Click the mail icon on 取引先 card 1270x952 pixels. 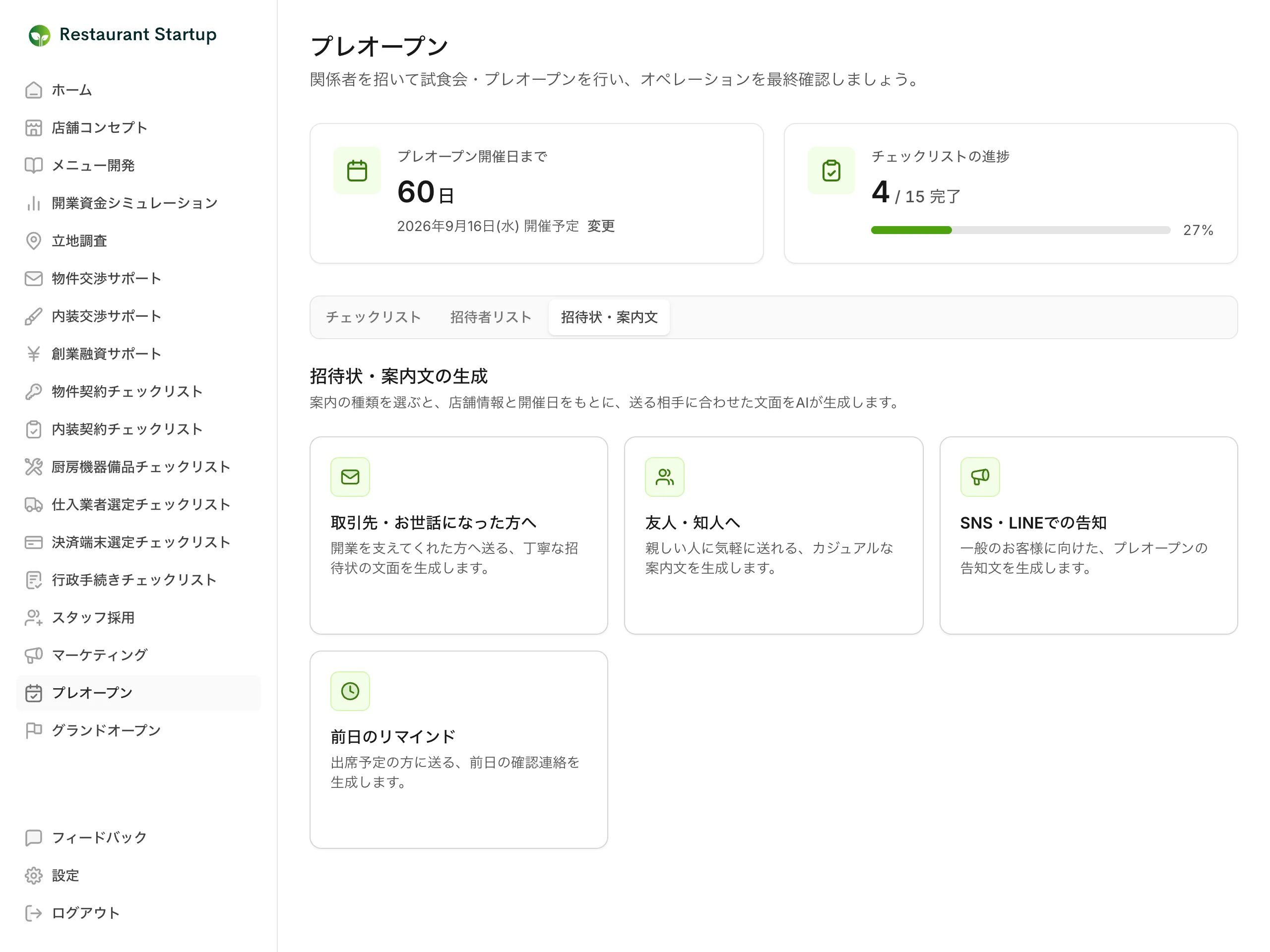(x=350, y=477)
